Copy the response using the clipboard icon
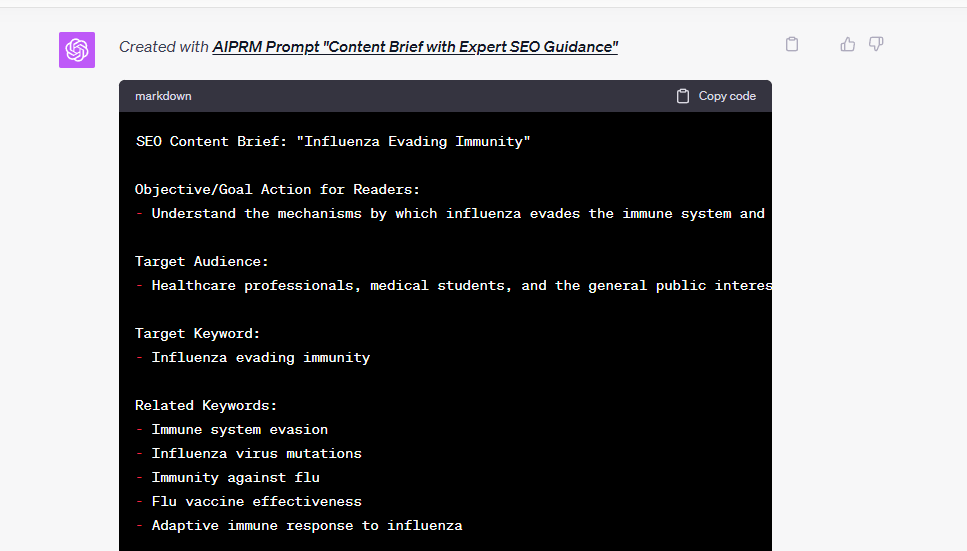This screenshot has height=551, width=967. [x=792, y=44]
